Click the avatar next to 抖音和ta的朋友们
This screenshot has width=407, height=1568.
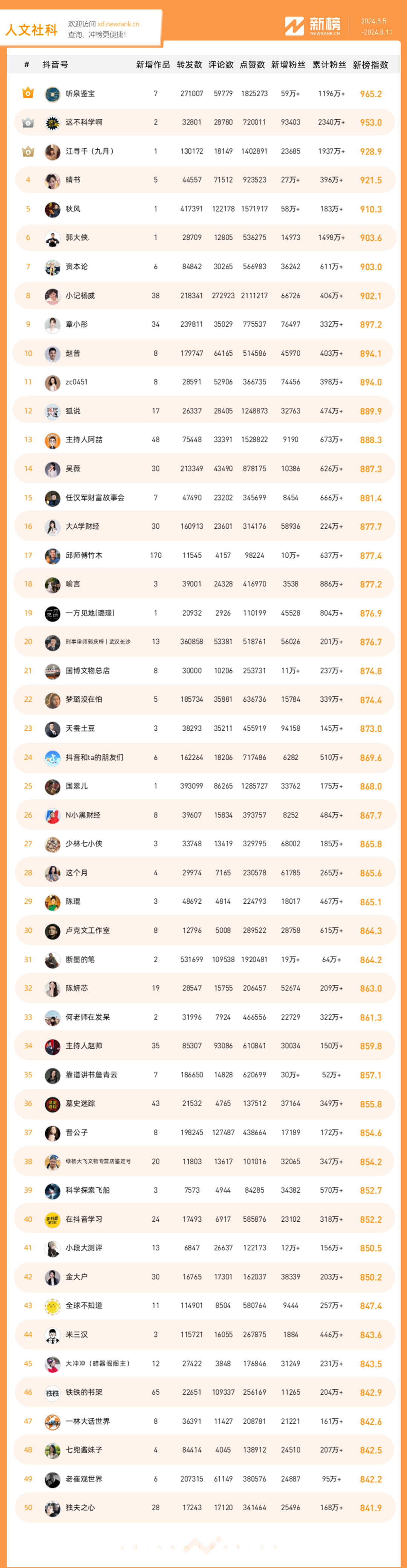tap(52, 758)
